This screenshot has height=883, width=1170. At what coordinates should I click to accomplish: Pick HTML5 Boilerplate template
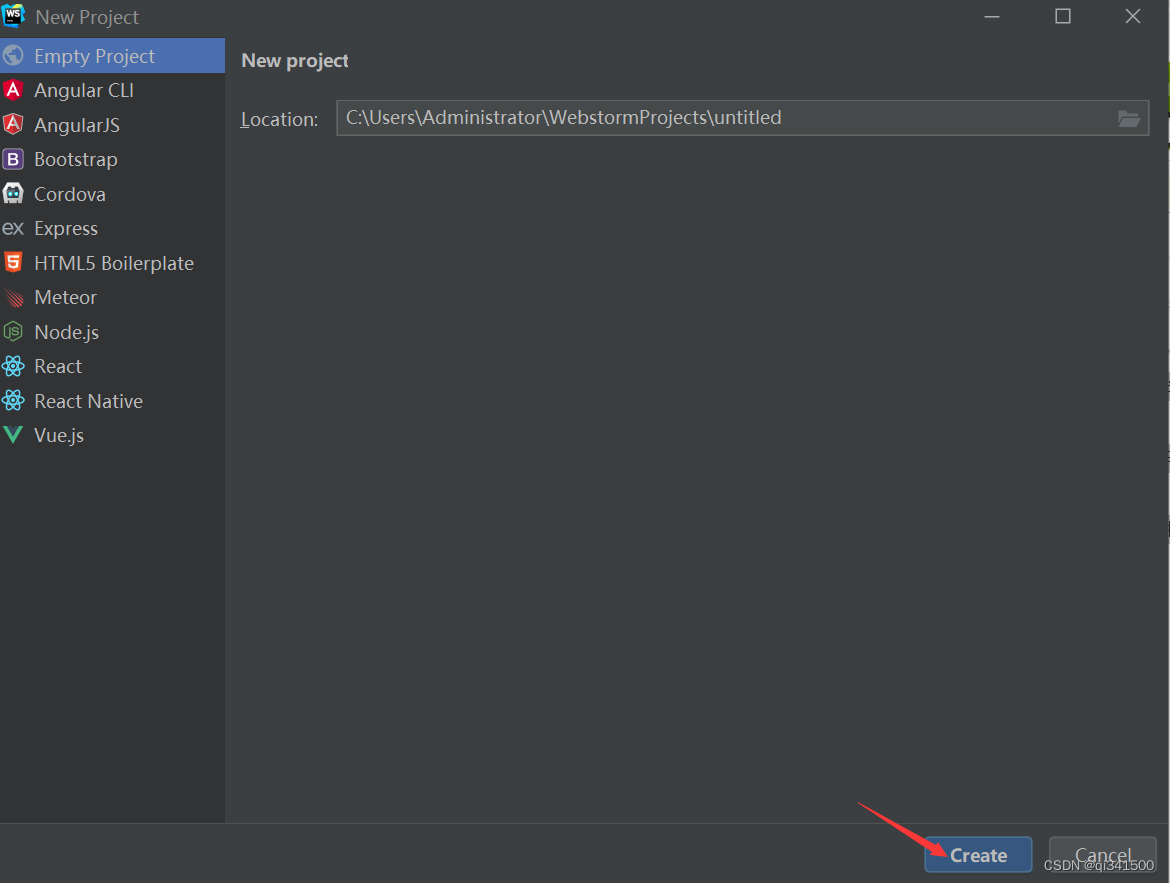click(112, 262)
